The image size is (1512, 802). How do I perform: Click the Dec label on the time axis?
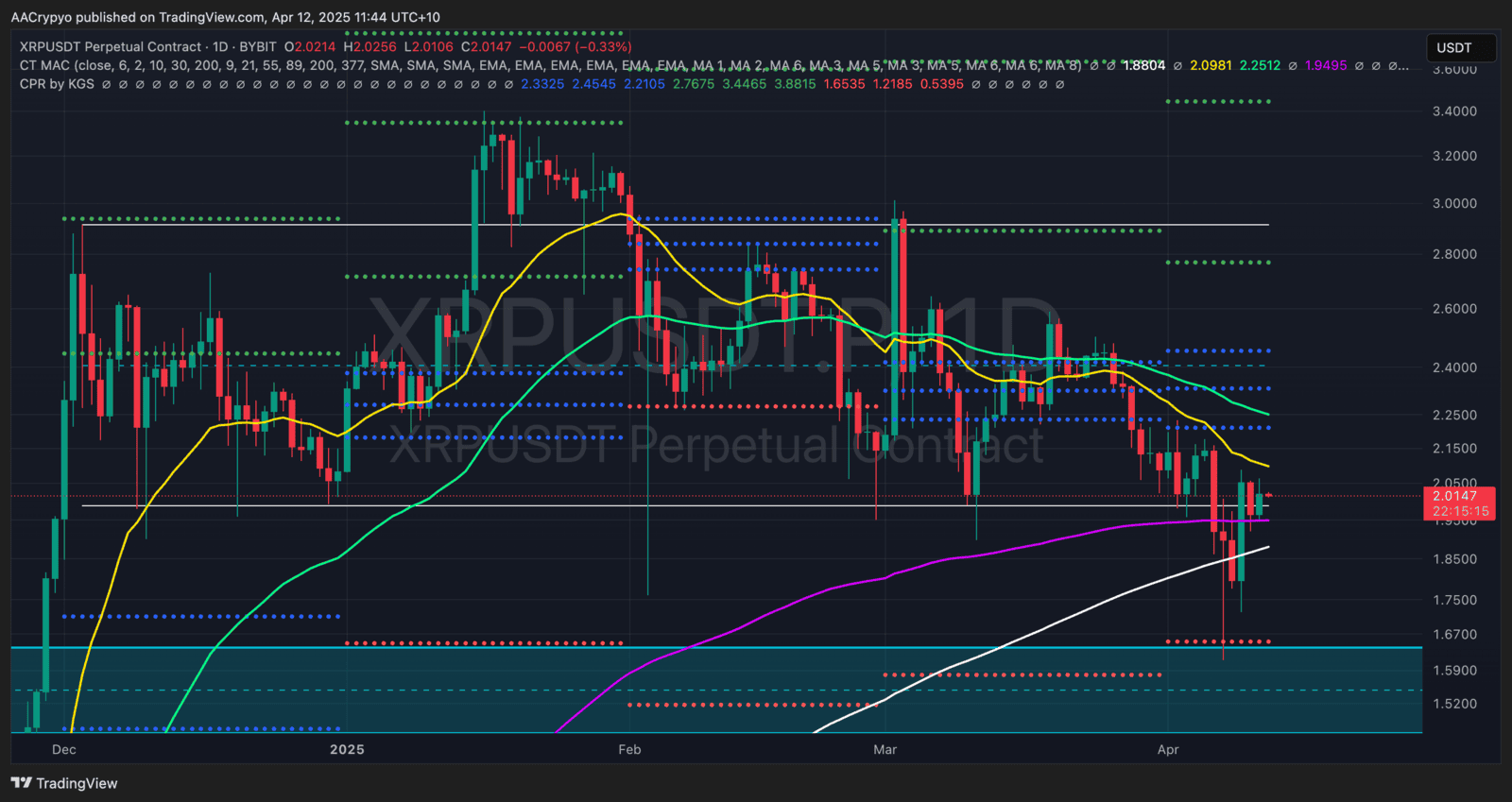point(64,749)
